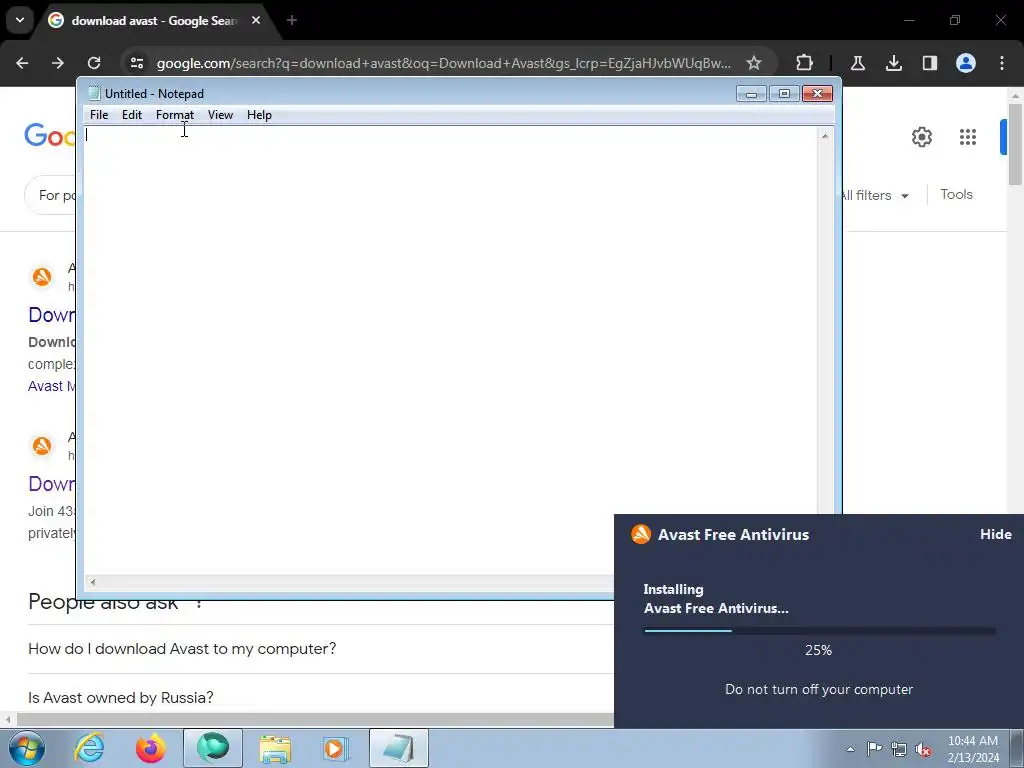The width and height of the screenshot is (1024, 768).
Task: Open Chrome Extensions puzzle icon
Action: 805,63
